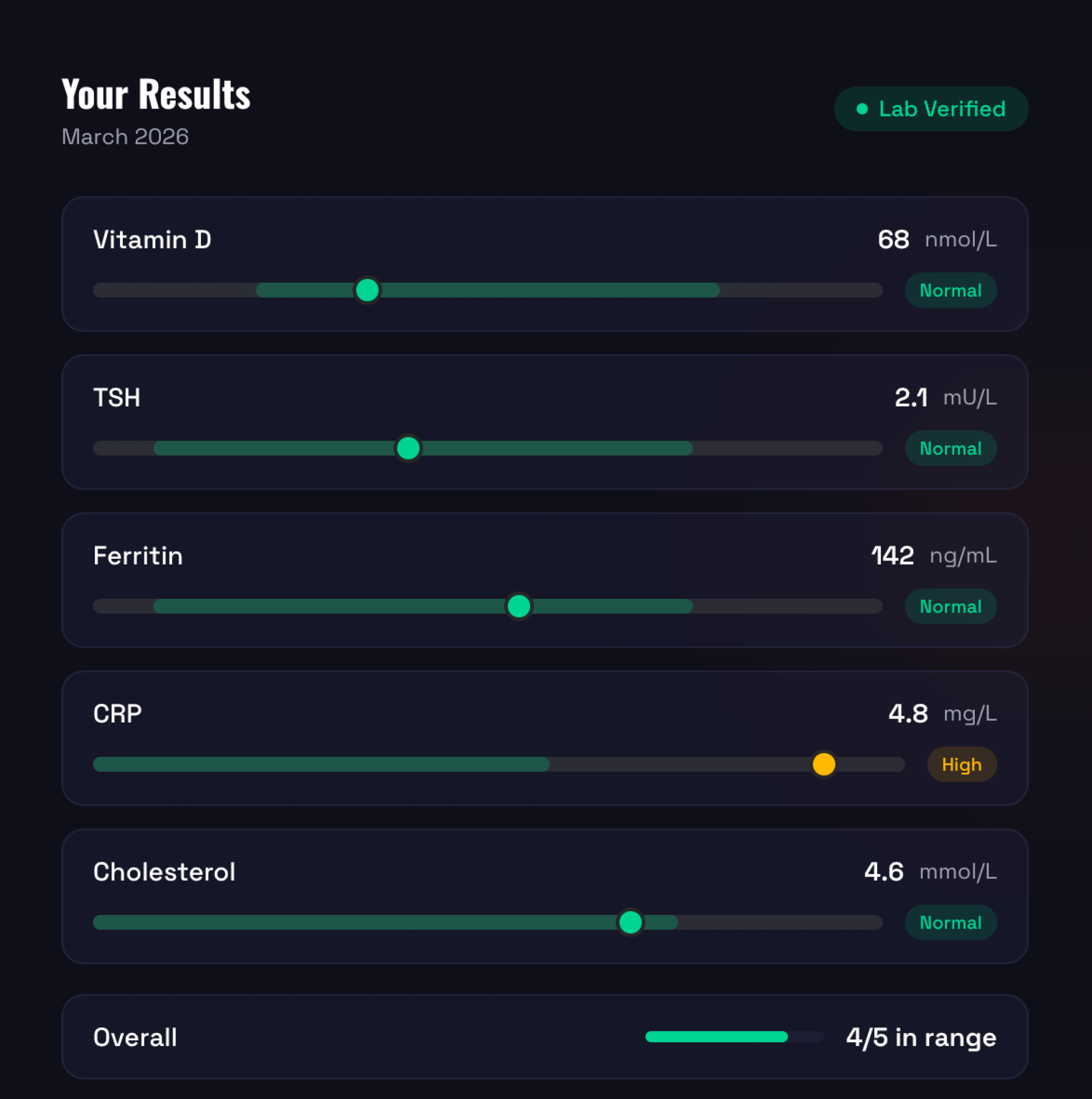
Task: Click the 4.8 mg/L CRP value
Action: [942, 714]
